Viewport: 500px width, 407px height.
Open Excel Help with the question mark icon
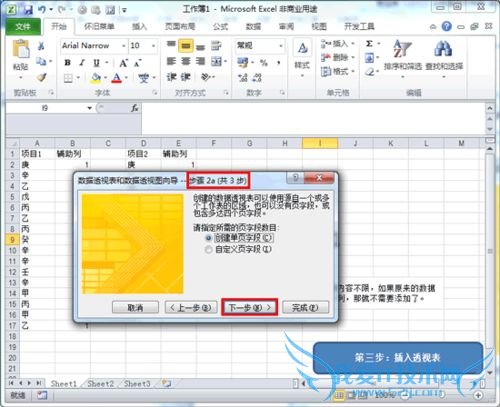point(446,26)
